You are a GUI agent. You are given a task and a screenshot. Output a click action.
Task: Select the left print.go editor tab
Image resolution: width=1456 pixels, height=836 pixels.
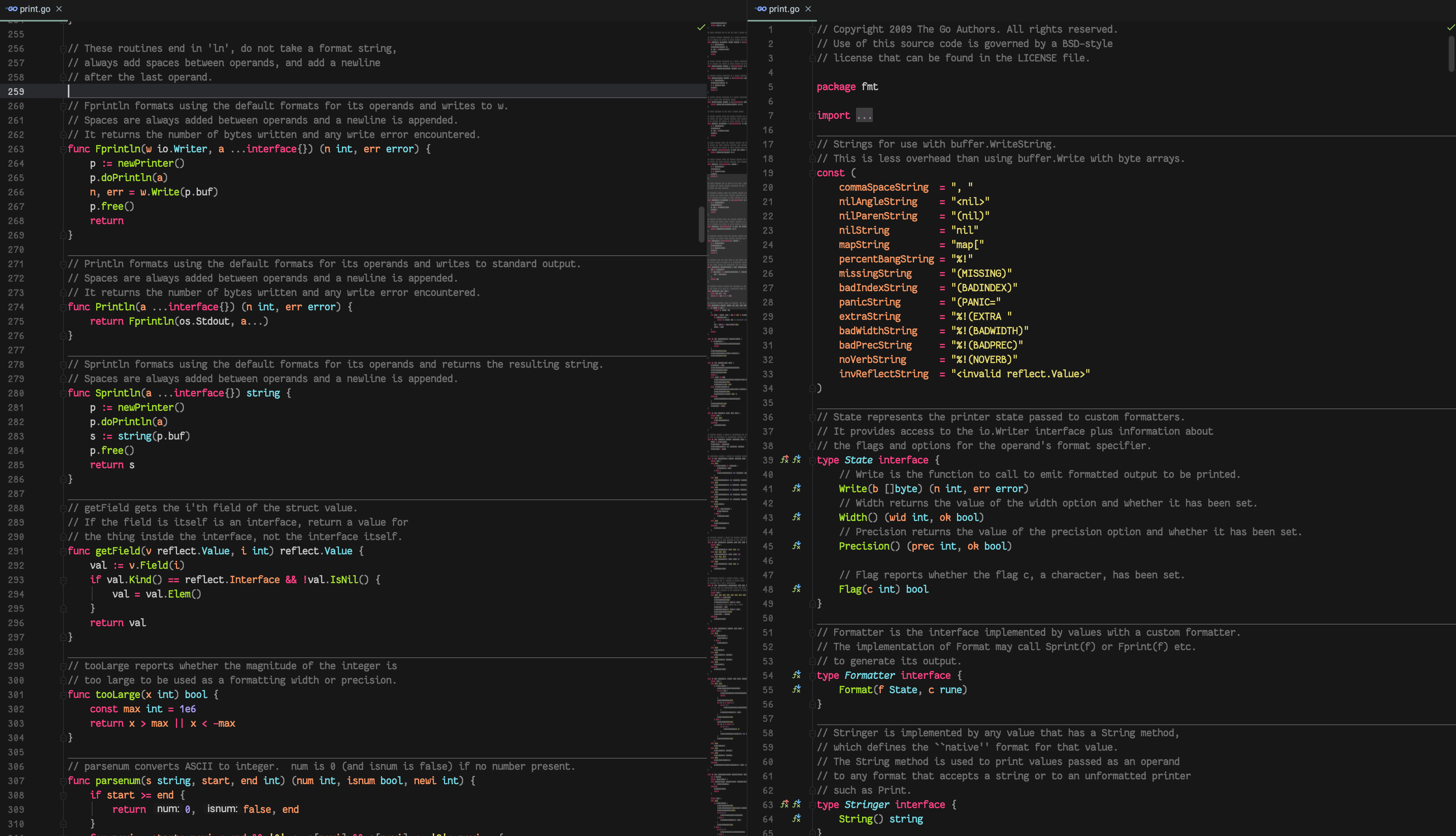click(34, 9)
